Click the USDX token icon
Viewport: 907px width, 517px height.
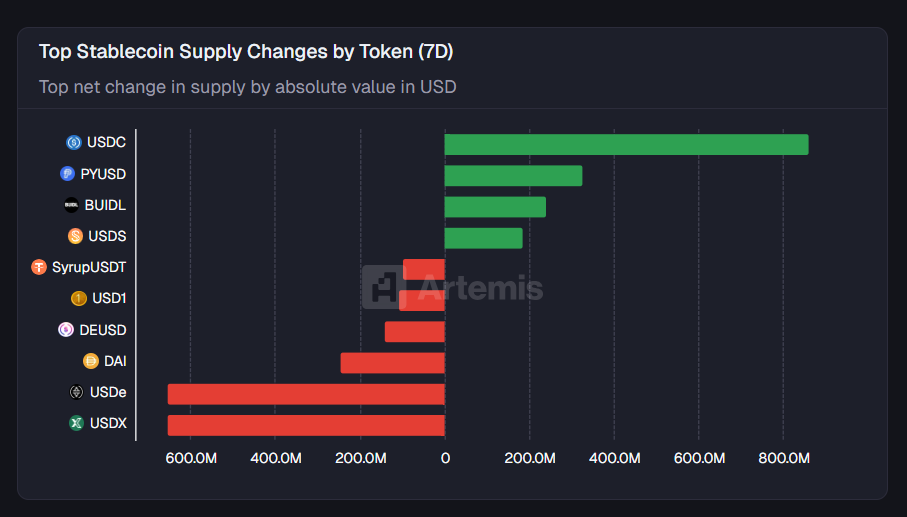click(76, 423)
